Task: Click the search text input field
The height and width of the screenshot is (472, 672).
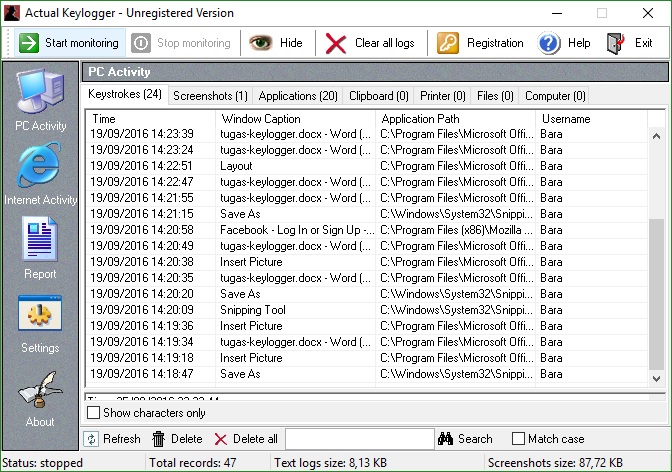Action: pos(360,439)
